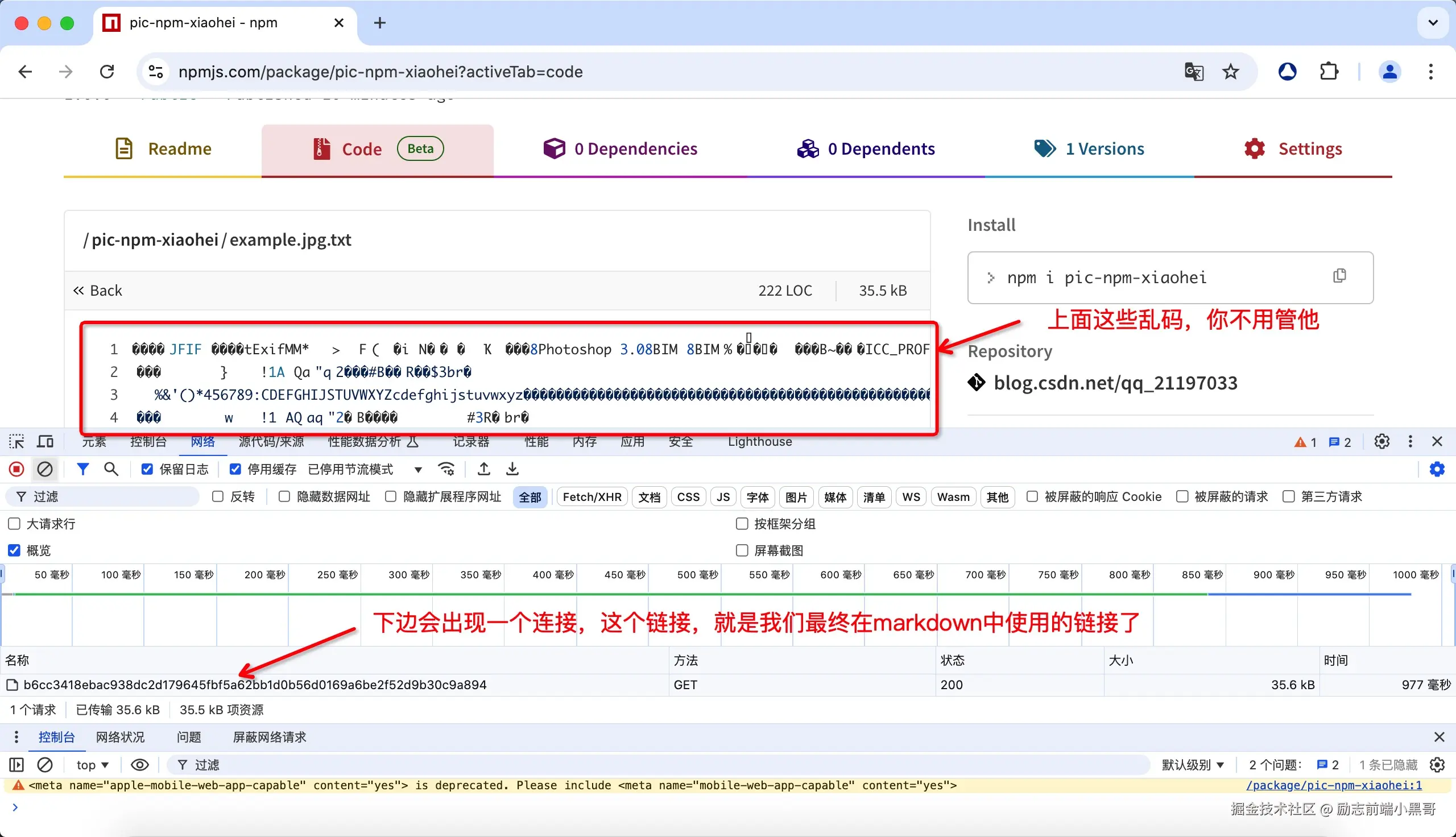The image size is (1456, 837).
Task: Uncheck the 停用缓存 checkbox
Action: 235,469
